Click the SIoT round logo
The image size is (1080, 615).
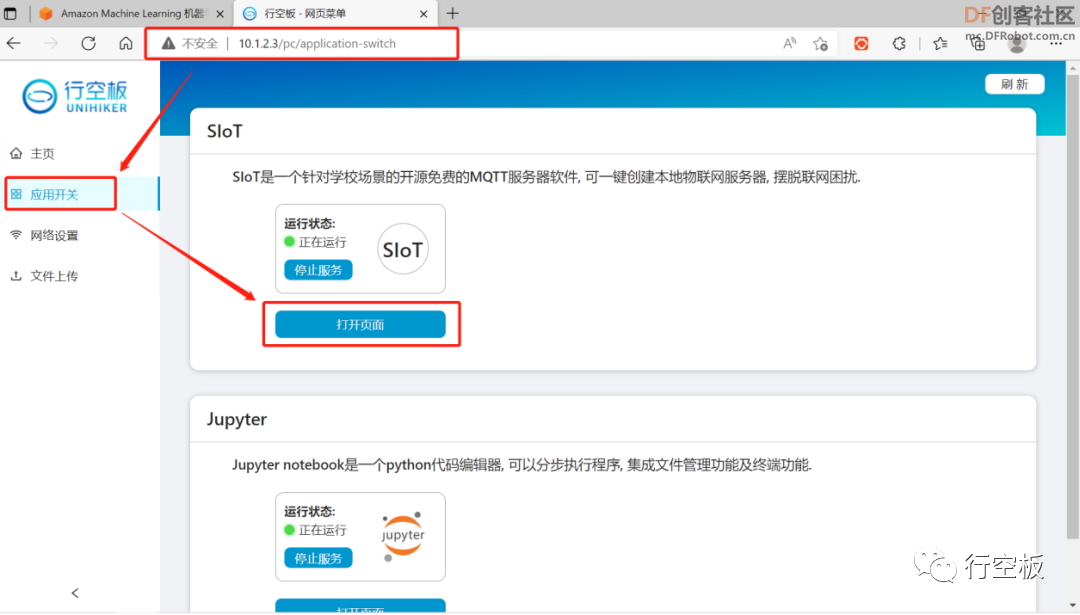[x=403, y=249]
